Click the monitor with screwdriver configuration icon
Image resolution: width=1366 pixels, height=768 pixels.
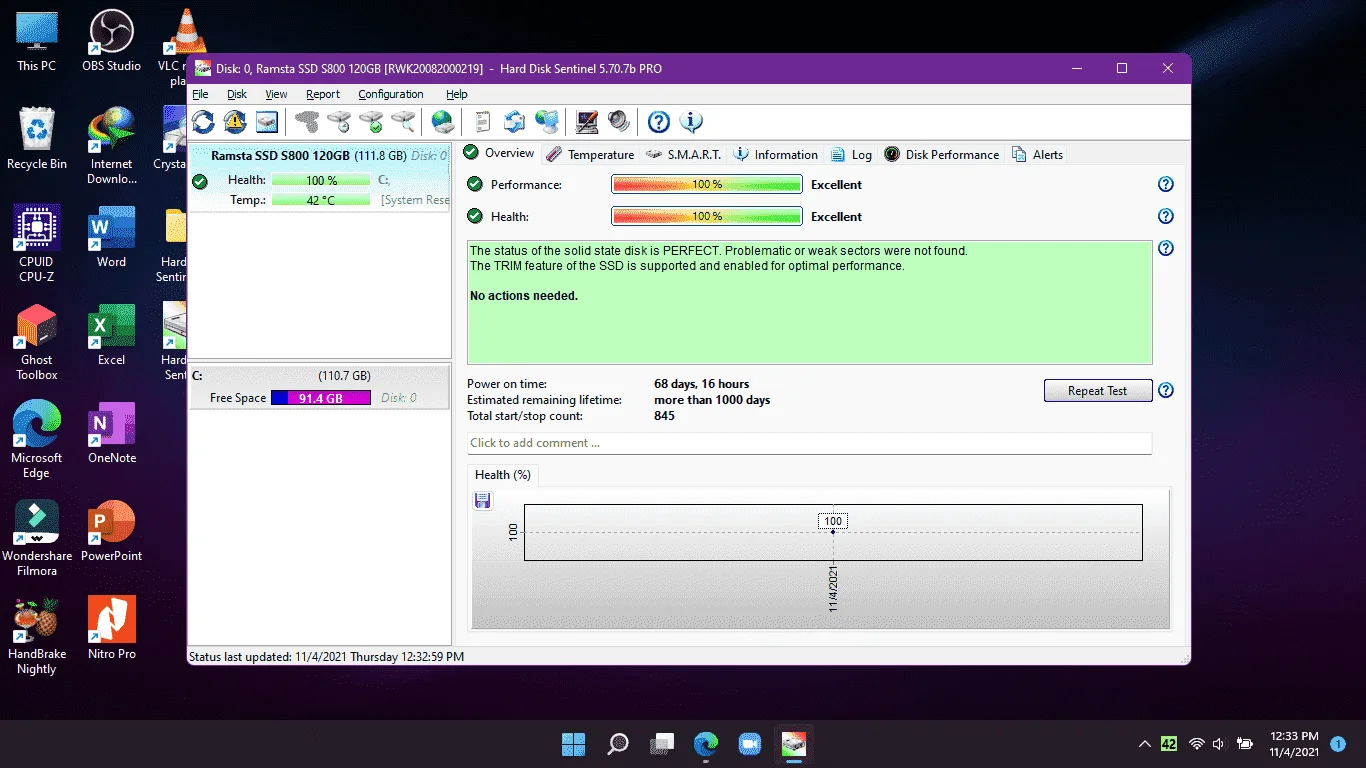tap(587, 122)
